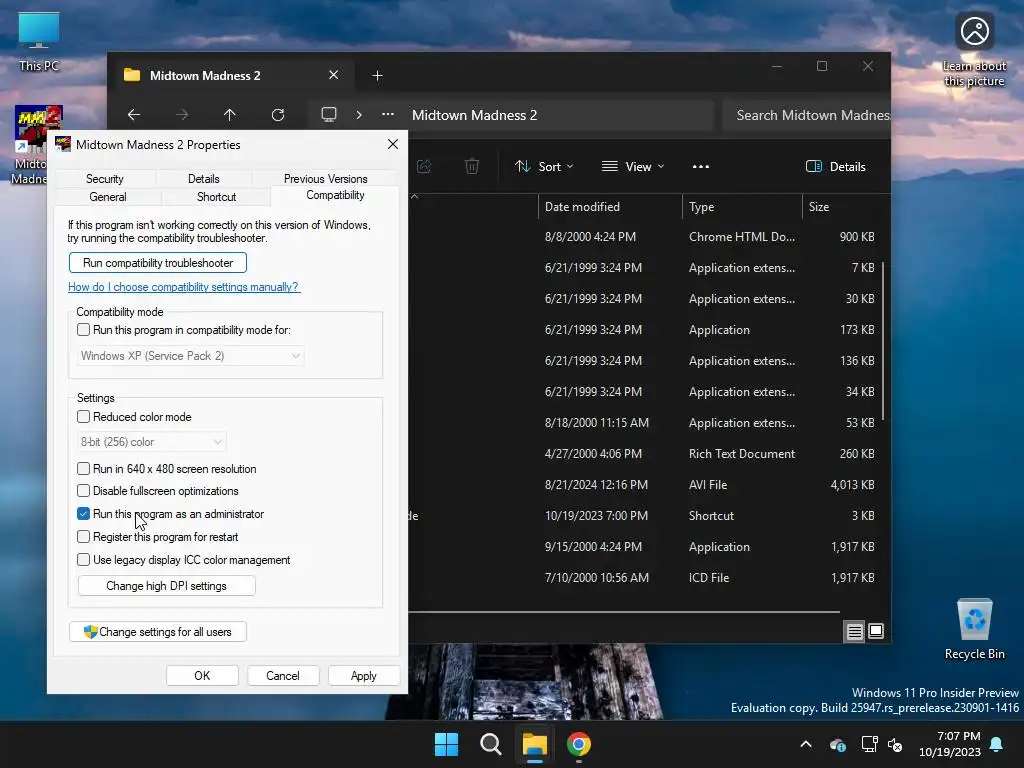Enable compatibility mode checkbox

[x=83, y=330]
